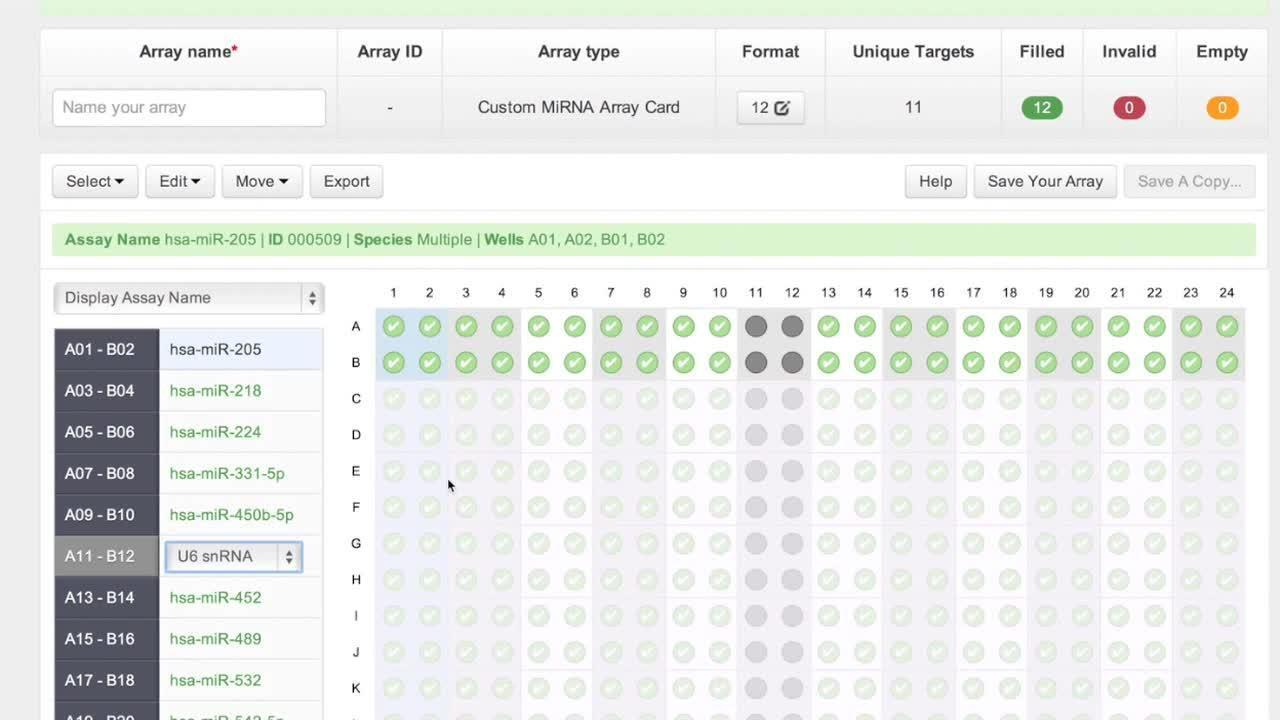Click Save Your Array button
The width and height of the screenshot is (1280, 720).
(x=1044, y=181)
